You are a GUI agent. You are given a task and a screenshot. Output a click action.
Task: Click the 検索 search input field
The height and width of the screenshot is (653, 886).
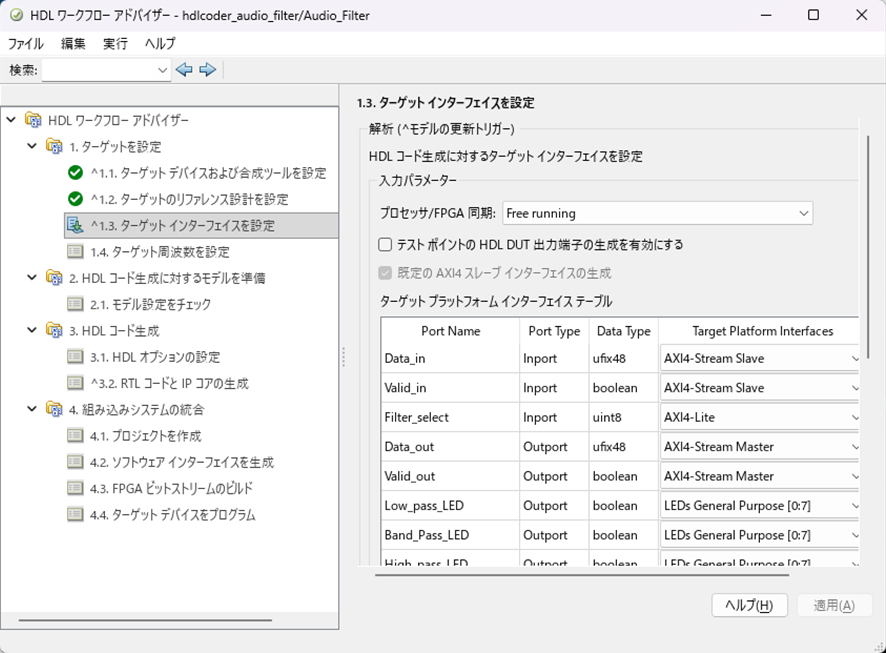(x=106, y=70)
